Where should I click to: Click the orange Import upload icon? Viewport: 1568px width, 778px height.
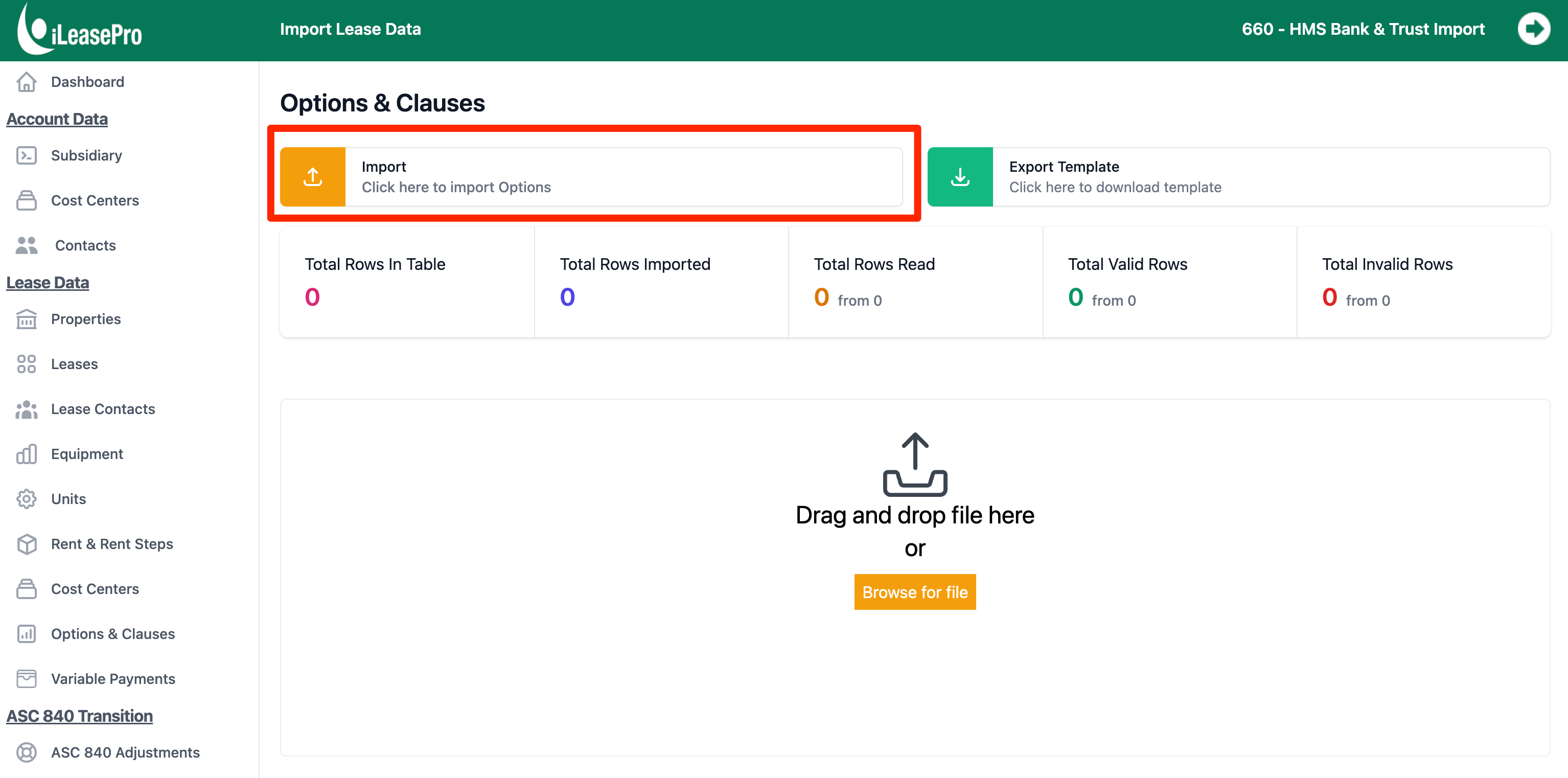312,176
